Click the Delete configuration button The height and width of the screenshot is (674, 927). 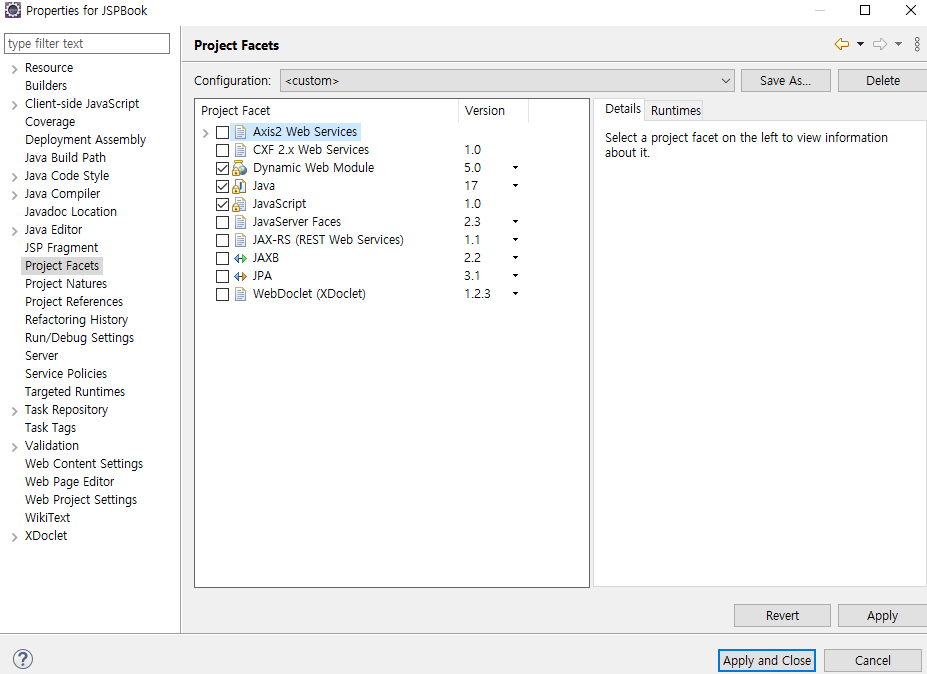point(883,80)
